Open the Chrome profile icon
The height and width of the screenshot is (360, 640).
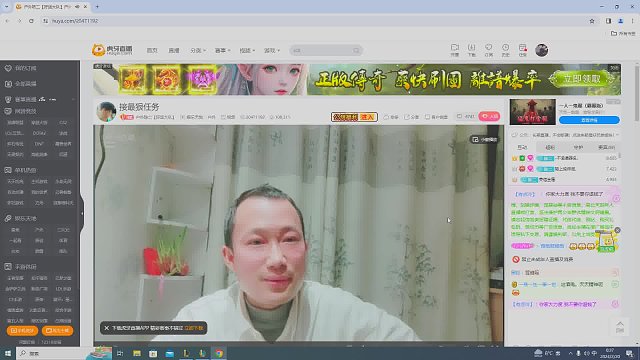pyautogui.click(x=620, y=21)
